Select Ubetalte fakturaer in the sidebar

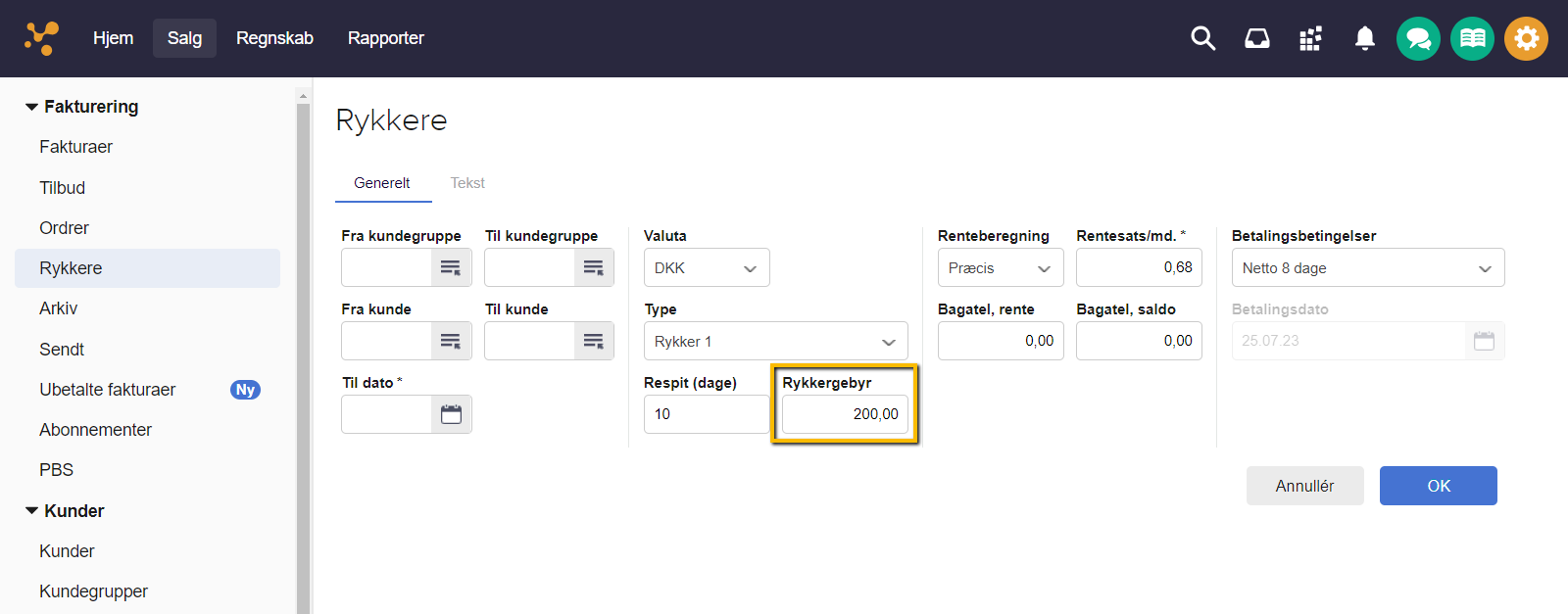click(x=108, y=390)
